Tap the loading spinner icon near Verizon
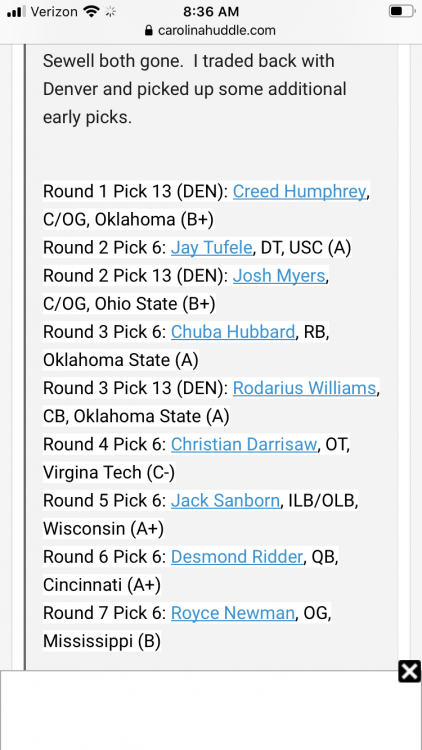 tap(111, 11)
